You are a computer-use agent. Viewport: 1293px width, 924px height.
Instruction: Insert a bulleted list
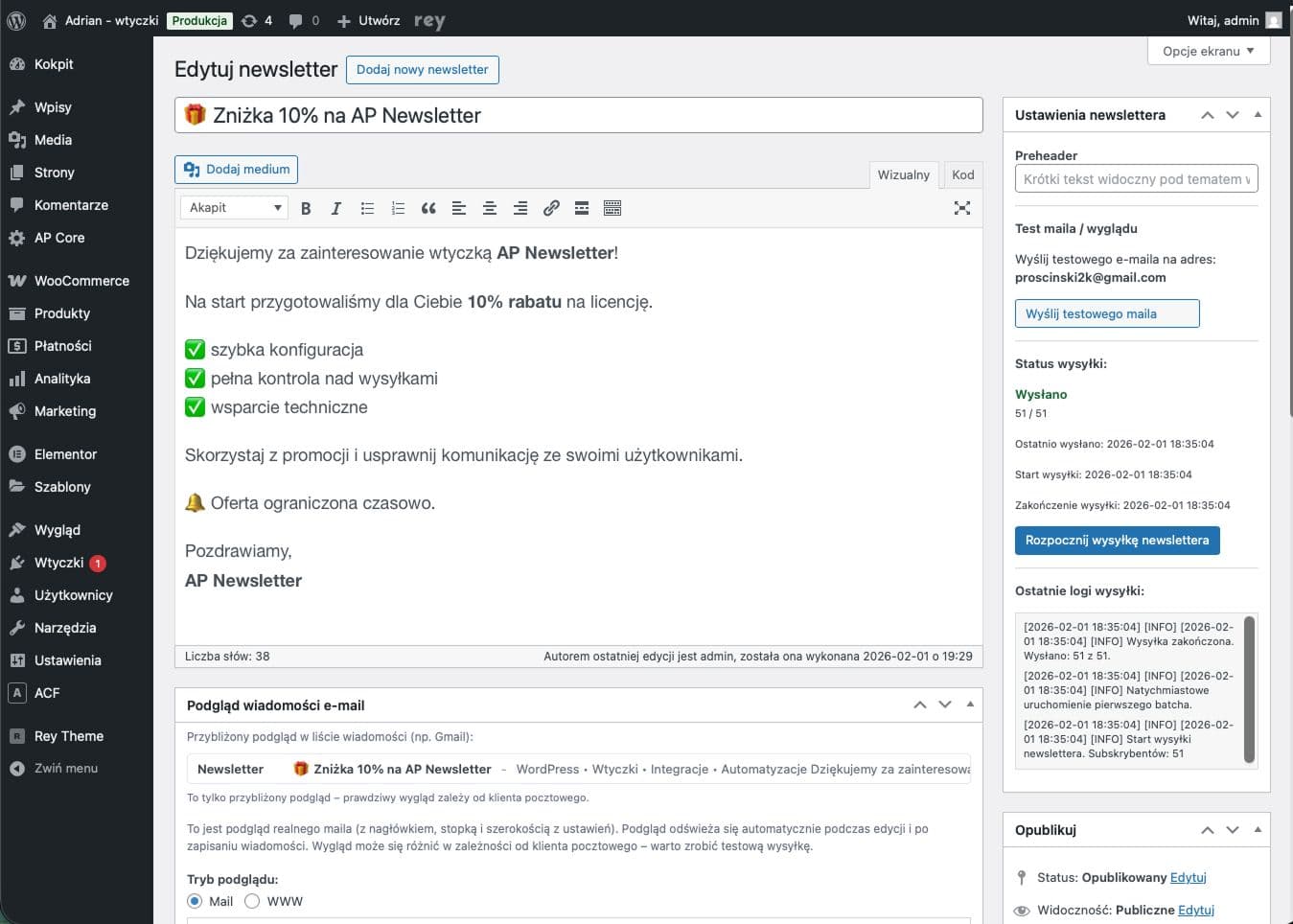[x=367, y=208]
